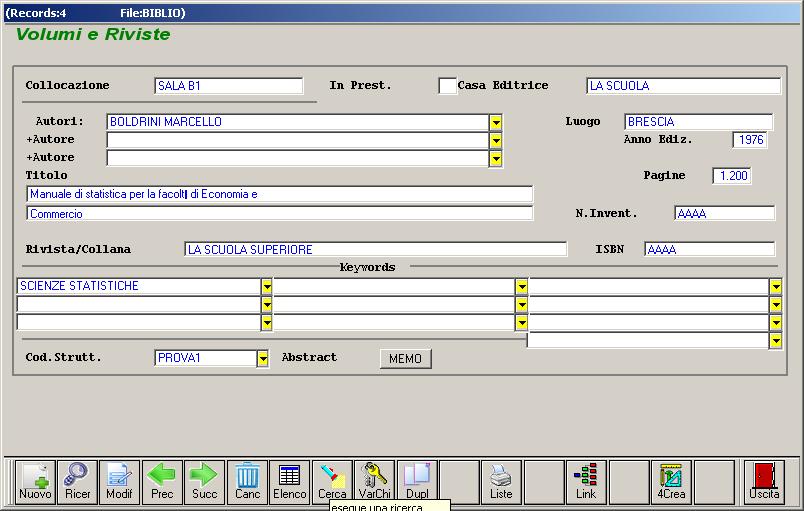Click the ISBN field AAAA
Screen dimensions: 804x511
pos(710,249)
